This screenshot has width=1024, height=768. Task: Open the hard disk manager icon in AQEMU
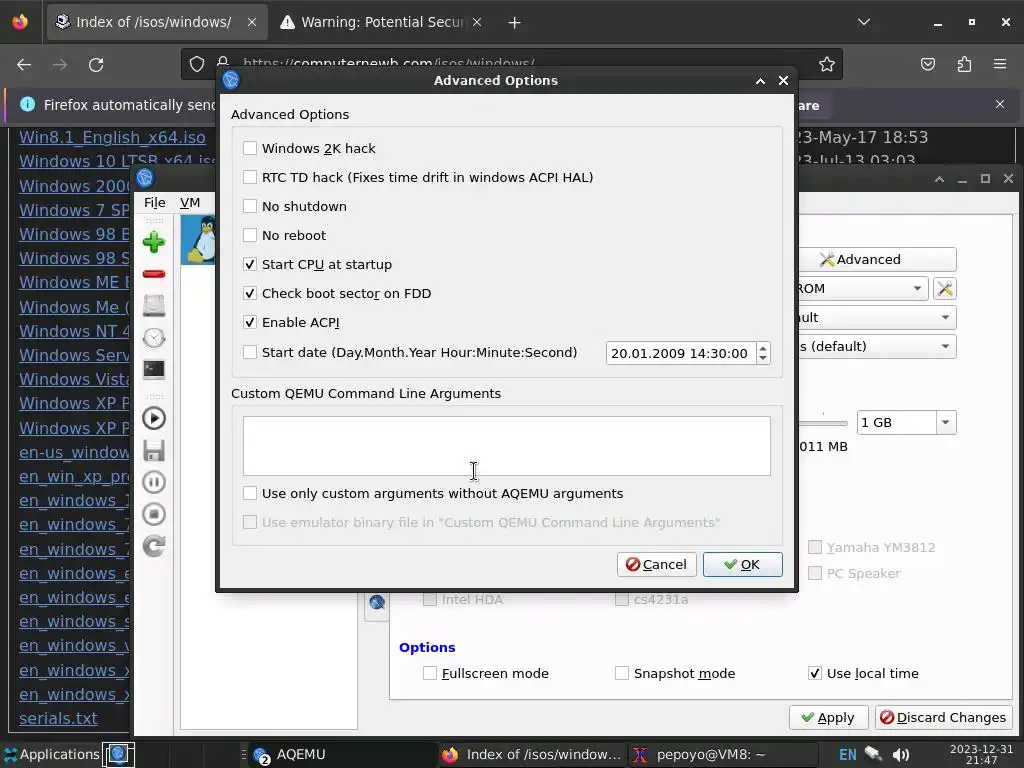tap(154, 306)
